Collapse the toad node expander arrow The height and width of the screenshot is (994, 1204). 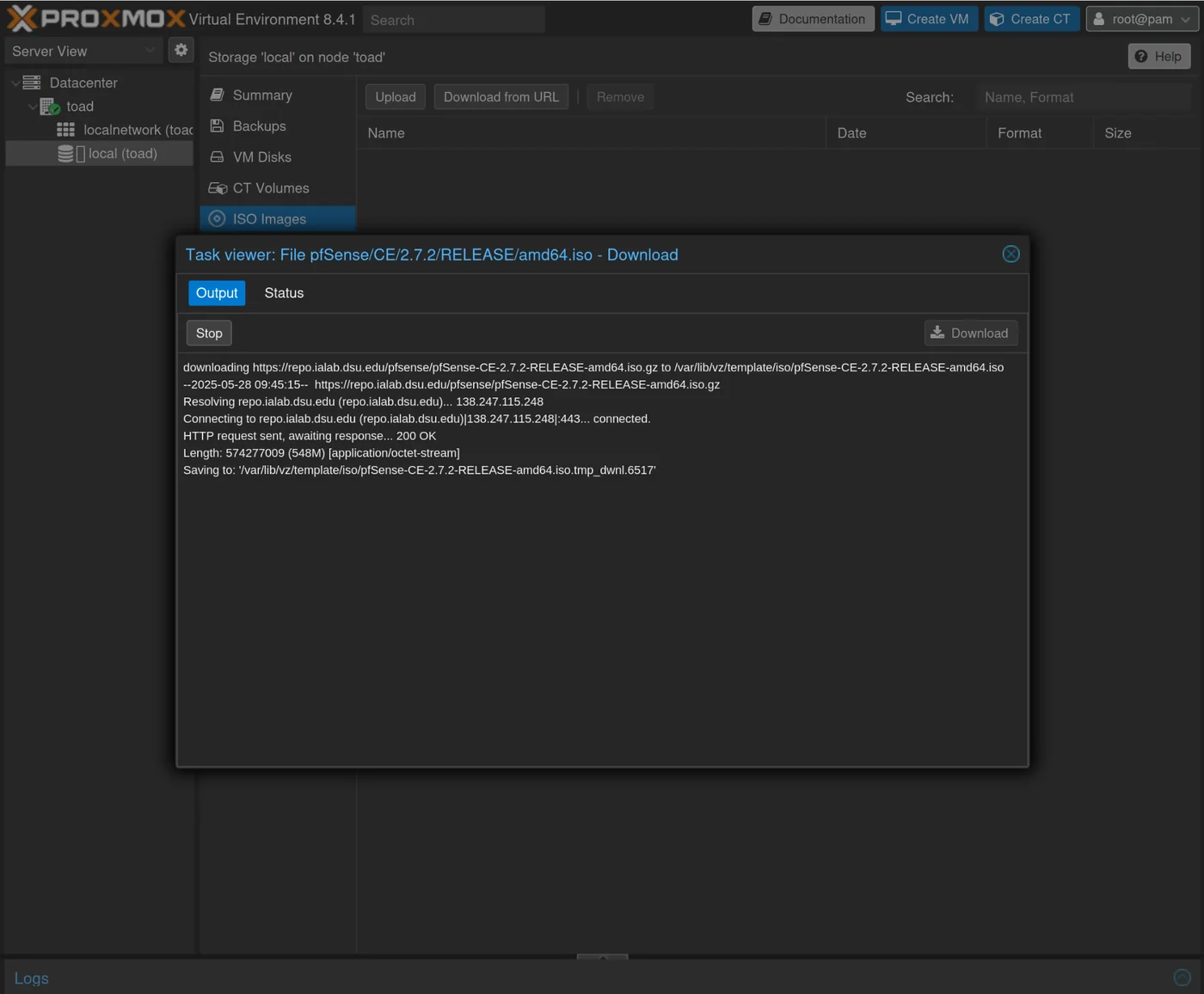(33, 107)
